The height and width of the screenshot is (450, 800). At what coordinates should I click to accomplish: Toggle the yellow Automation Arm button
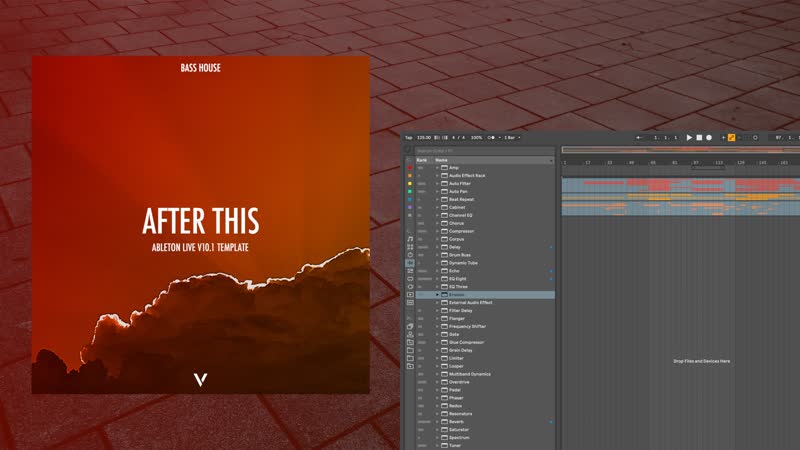tap(731, 137)
